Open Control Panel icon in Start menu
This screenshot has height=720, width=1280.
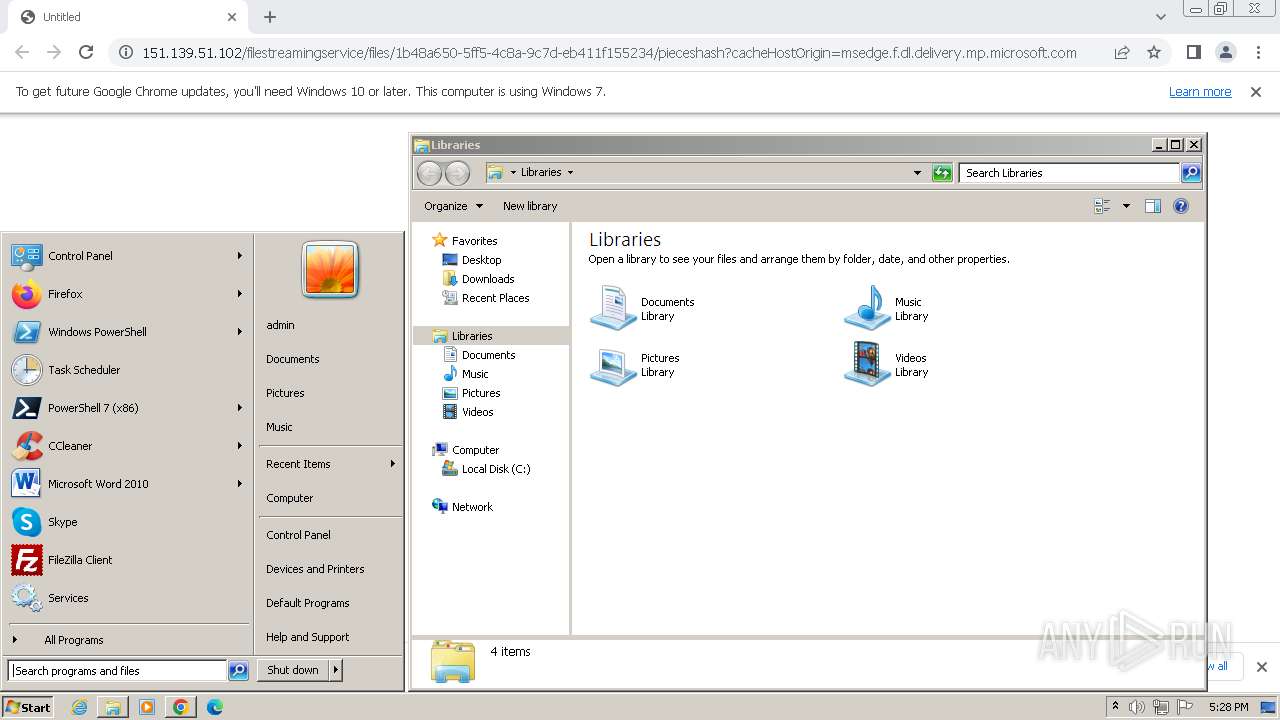pyautogui.click(x=26, y=256)
